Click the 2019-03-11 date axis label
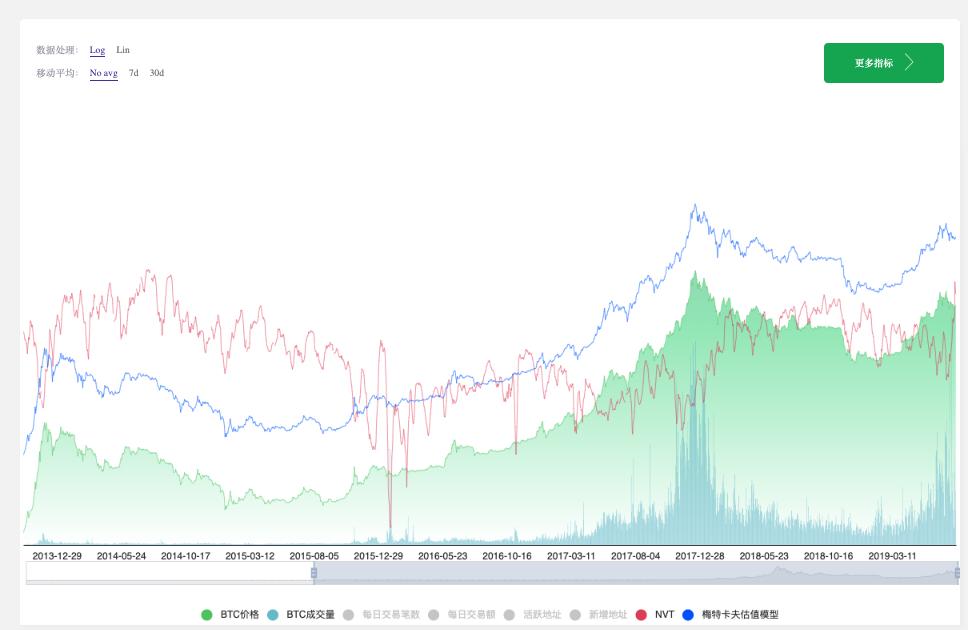The height and width of the screenshot is (630, 968). (893, 556)
